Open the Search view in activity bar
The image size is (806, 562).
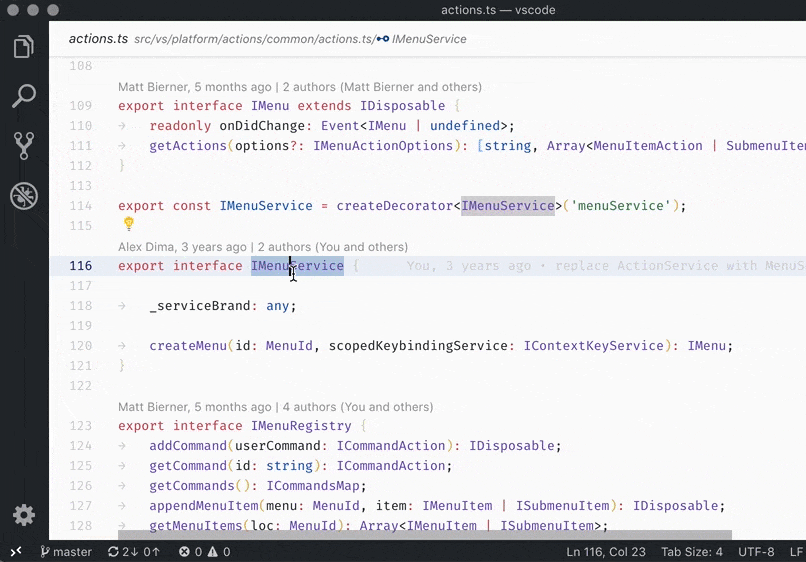[23, 96]
